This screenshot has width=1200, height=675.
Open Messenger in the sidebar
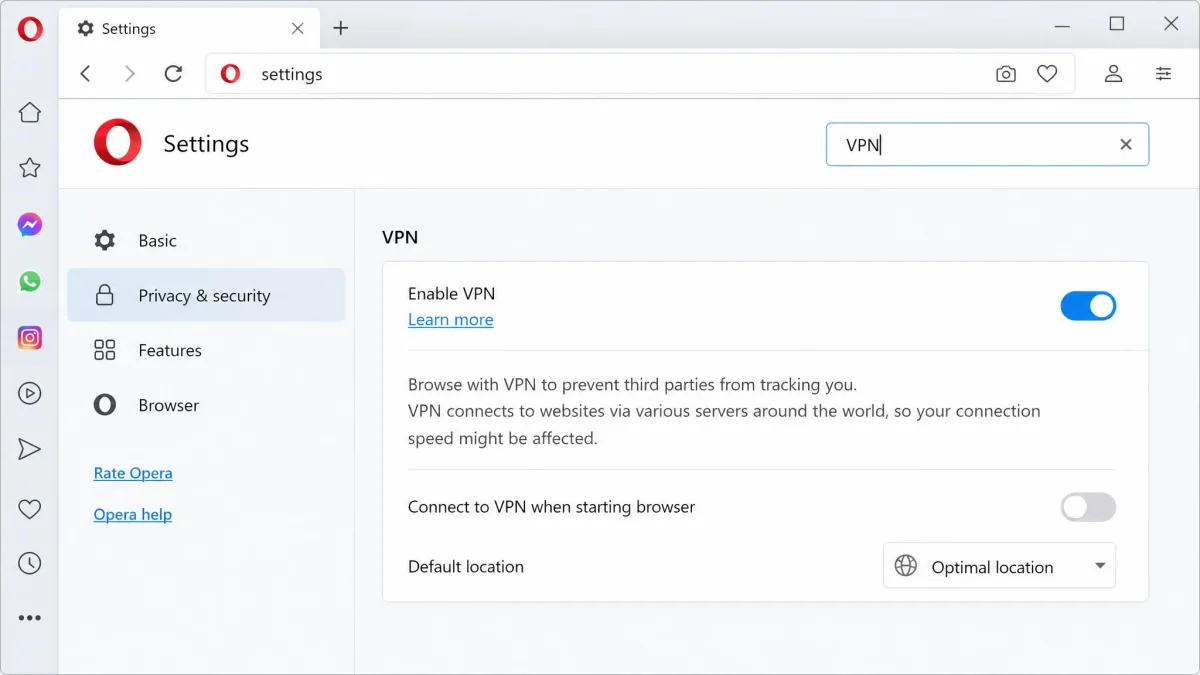pos(30,225)
